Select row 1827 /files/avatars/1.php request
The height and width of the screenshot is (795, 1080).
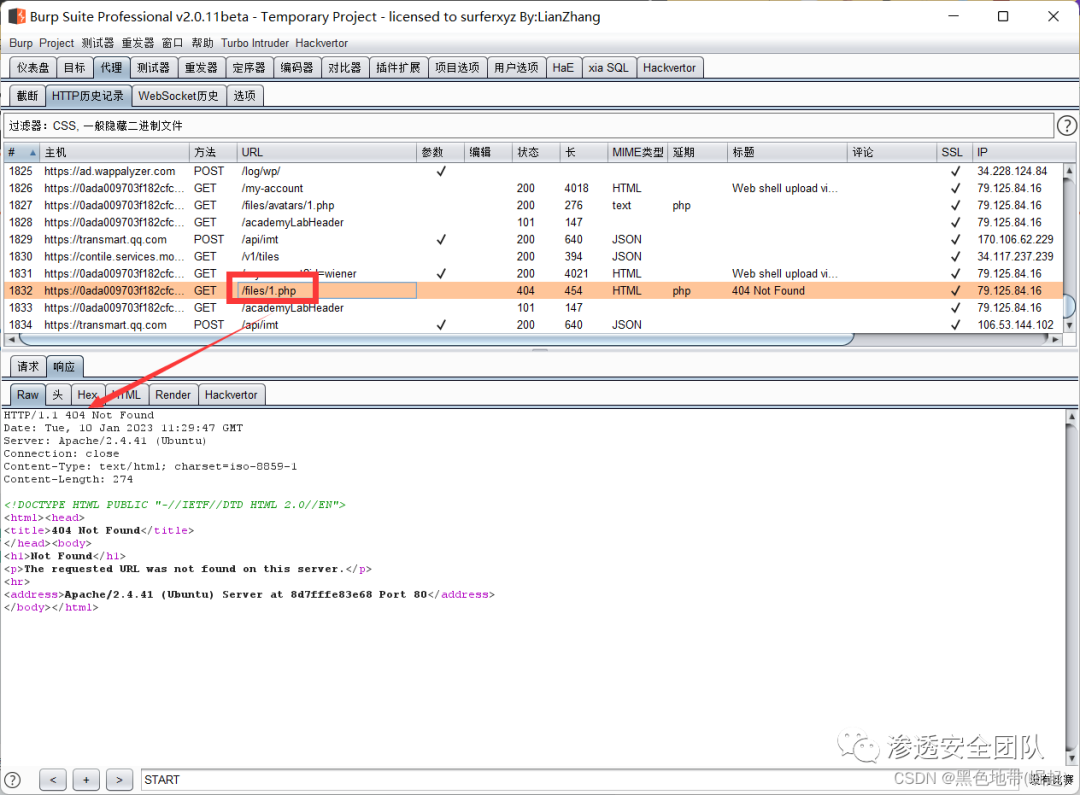(534, 205)
